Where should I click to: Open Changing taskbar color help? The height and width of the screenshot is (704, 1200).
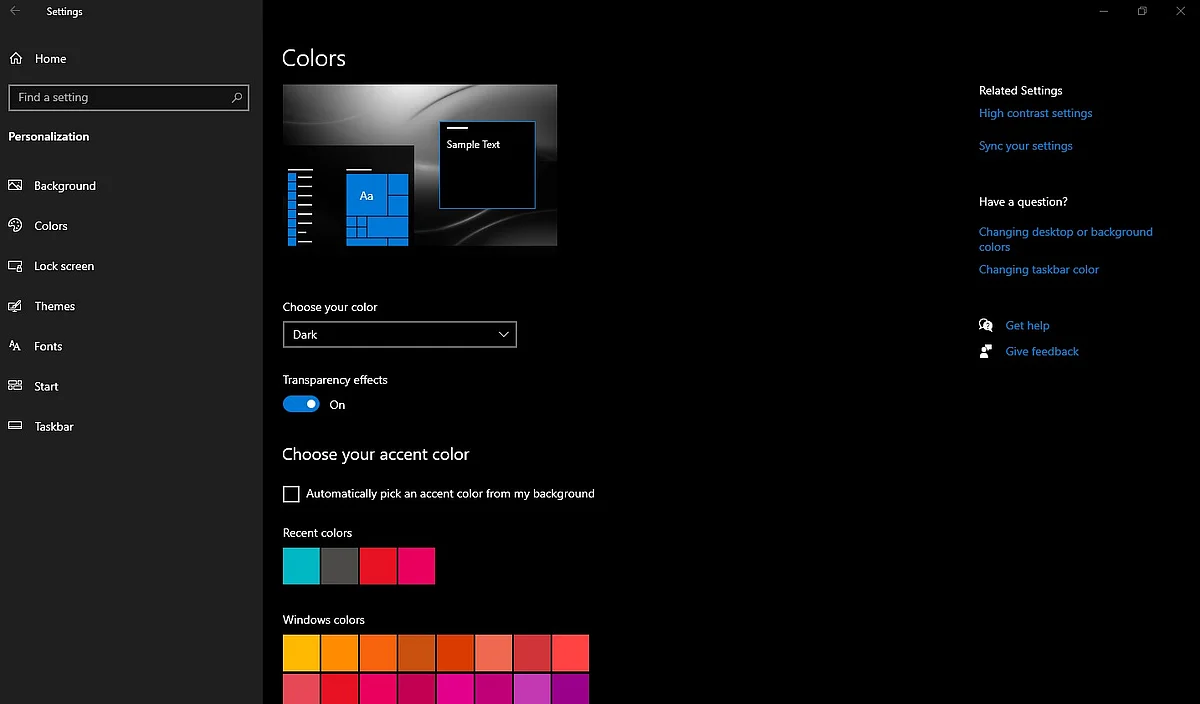1038,269
